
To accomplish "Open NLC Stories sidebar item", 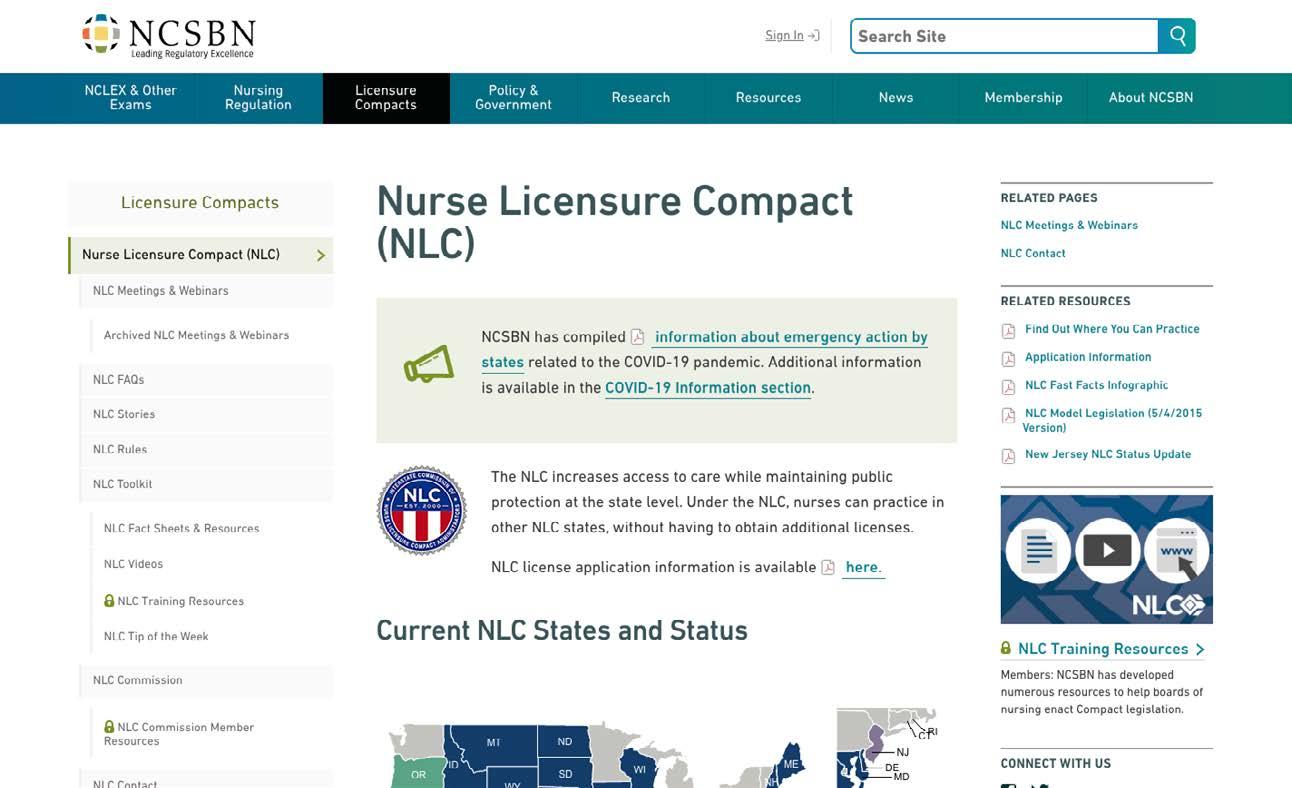I will point(206,414).
